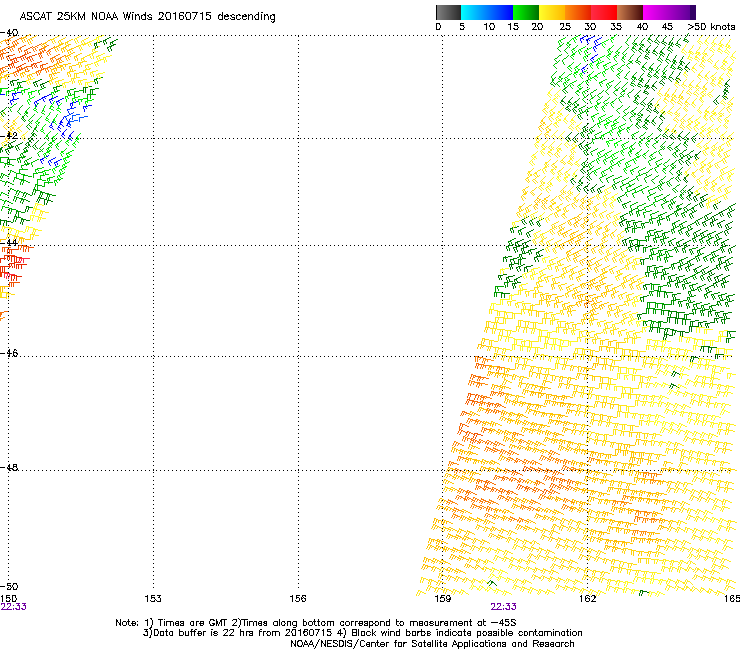
Task: Select the green 15-20 knots color swatch
Action: (526, 12)
